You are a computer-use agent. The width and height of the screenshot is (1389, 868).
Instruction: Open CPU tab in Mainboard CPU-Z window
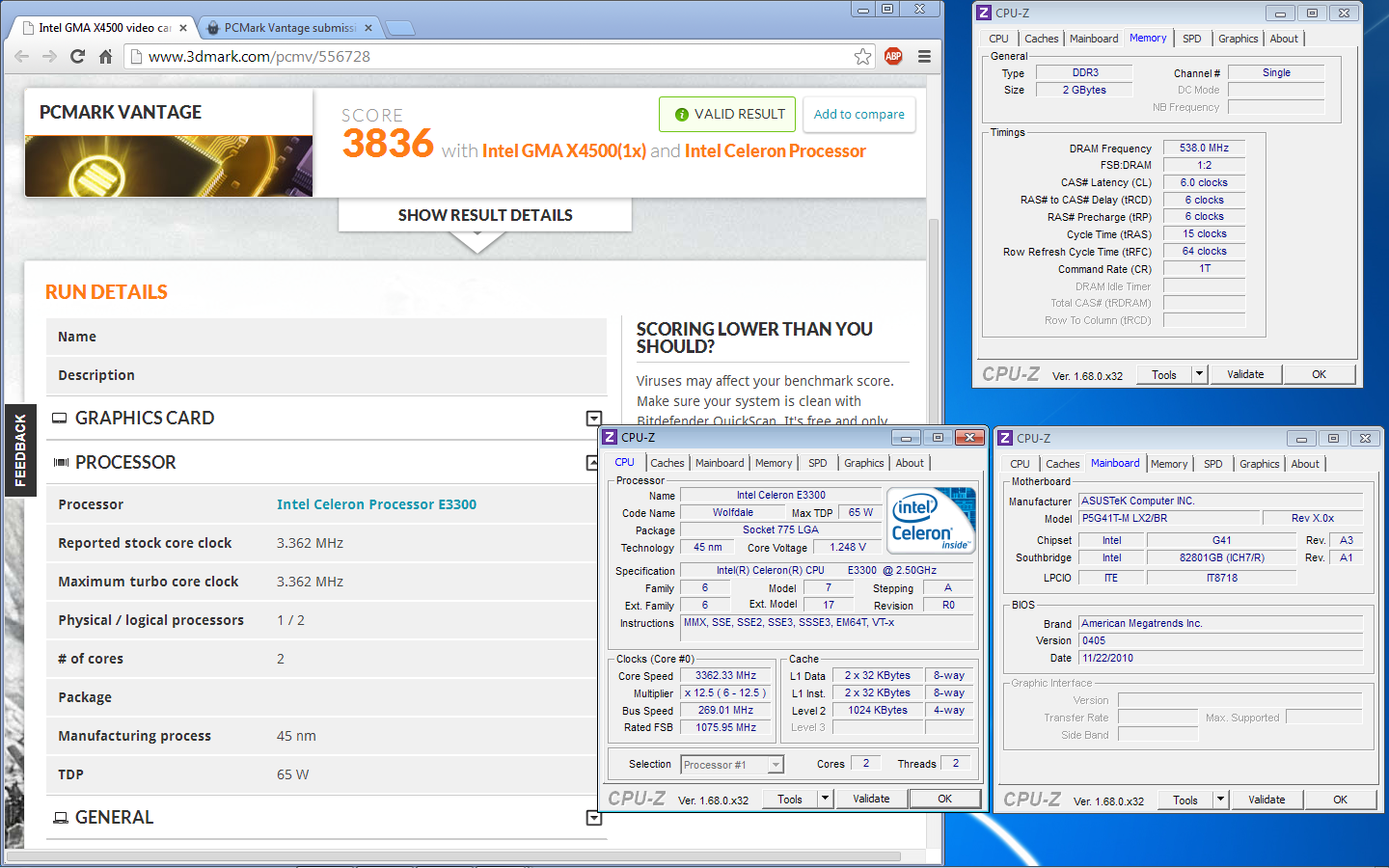point(1020,464)
